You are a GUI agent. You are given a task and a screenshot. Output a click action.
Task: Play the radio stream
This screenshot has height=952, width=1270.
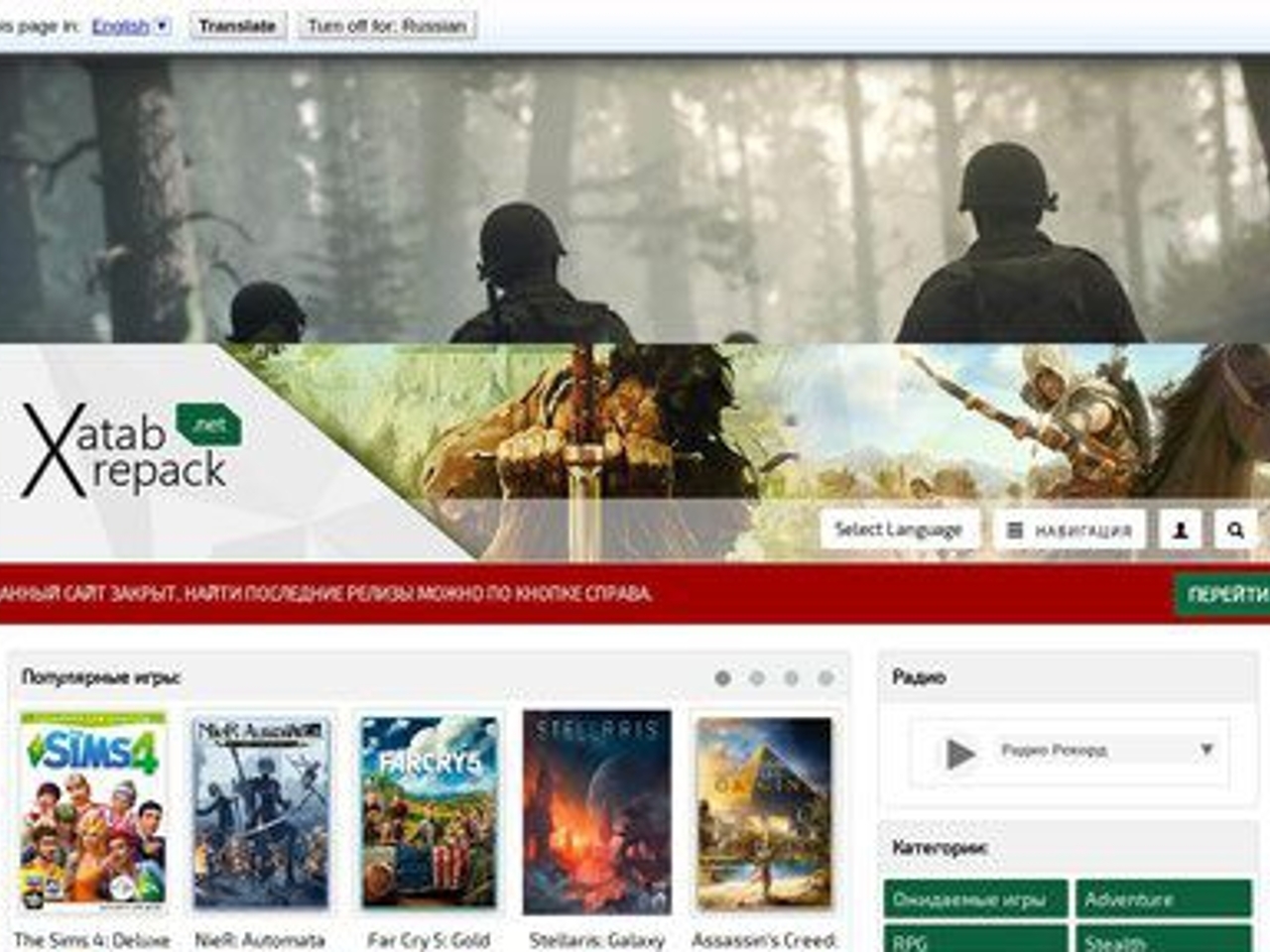click(959, 754)
